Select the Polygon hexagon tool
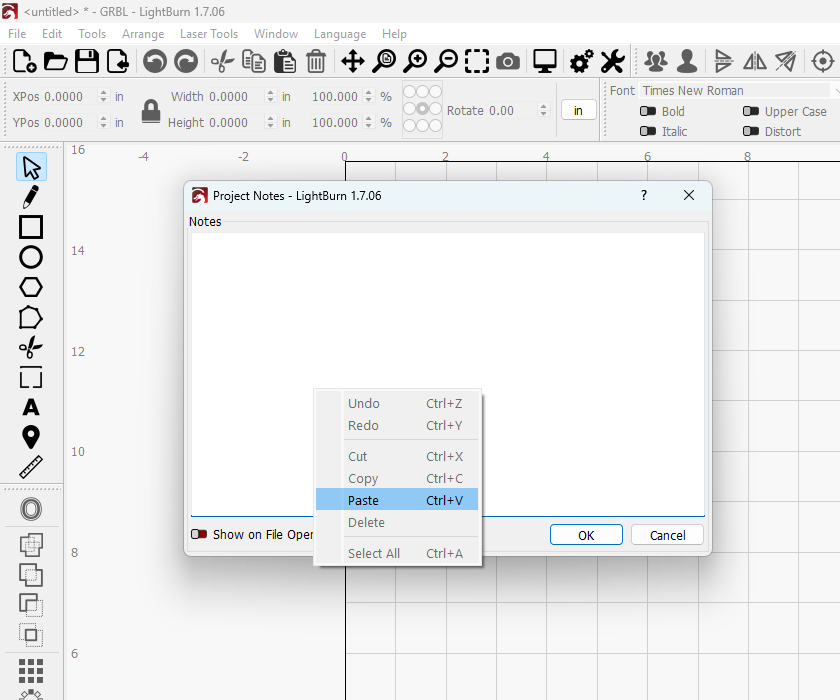This screenshot has width=840, height=700. tap(31, 287)
